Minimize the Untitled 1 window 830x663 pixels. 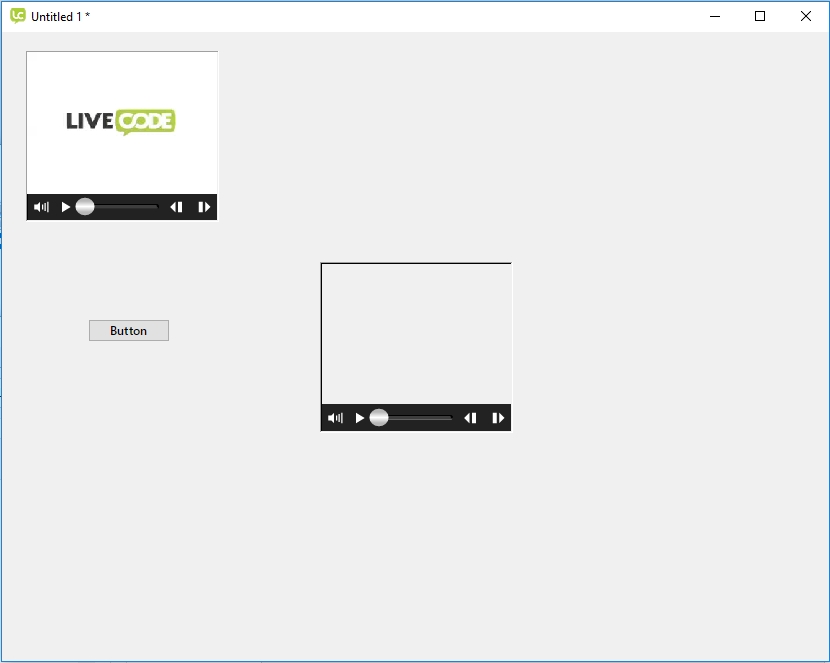715,16
